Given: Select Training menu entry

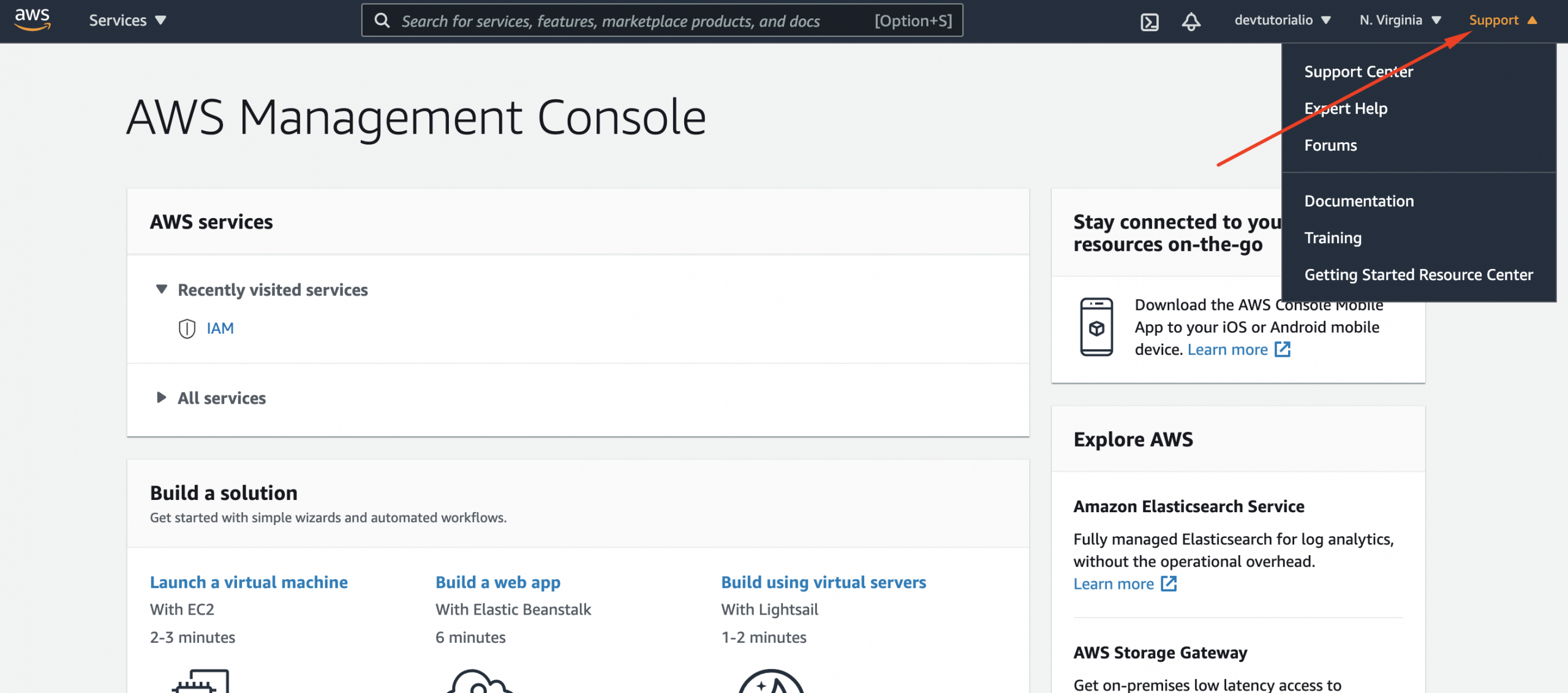Looking at the screenshot, I should pos(1333,238).
